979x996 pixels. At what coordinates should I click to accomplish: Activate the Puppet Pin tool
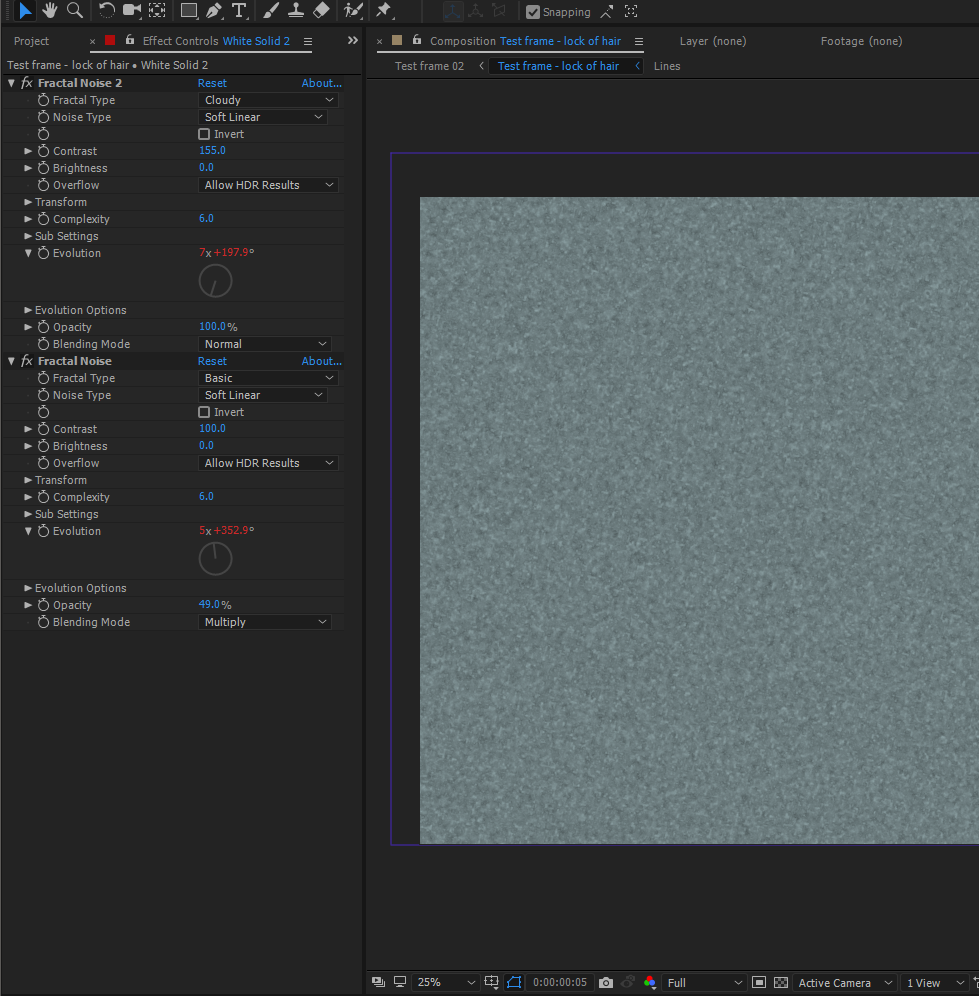click(384, 11)
